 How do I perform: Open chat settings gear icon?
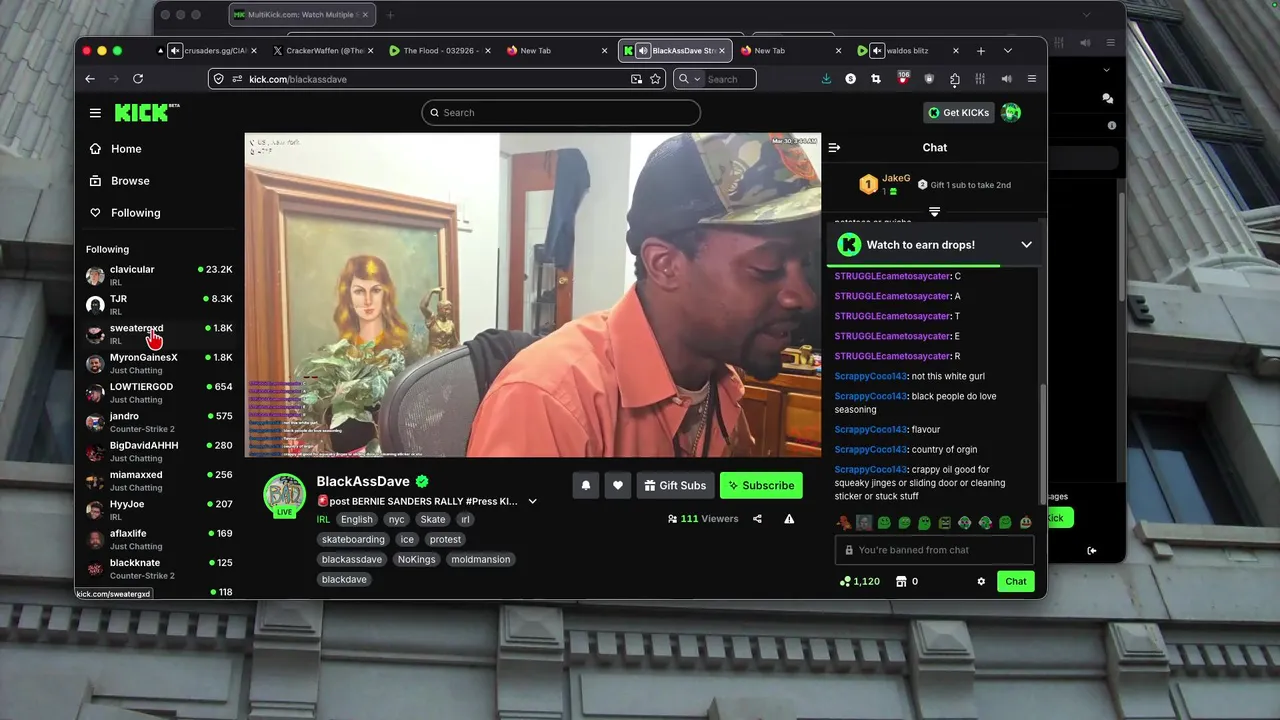tap(981, 581)
